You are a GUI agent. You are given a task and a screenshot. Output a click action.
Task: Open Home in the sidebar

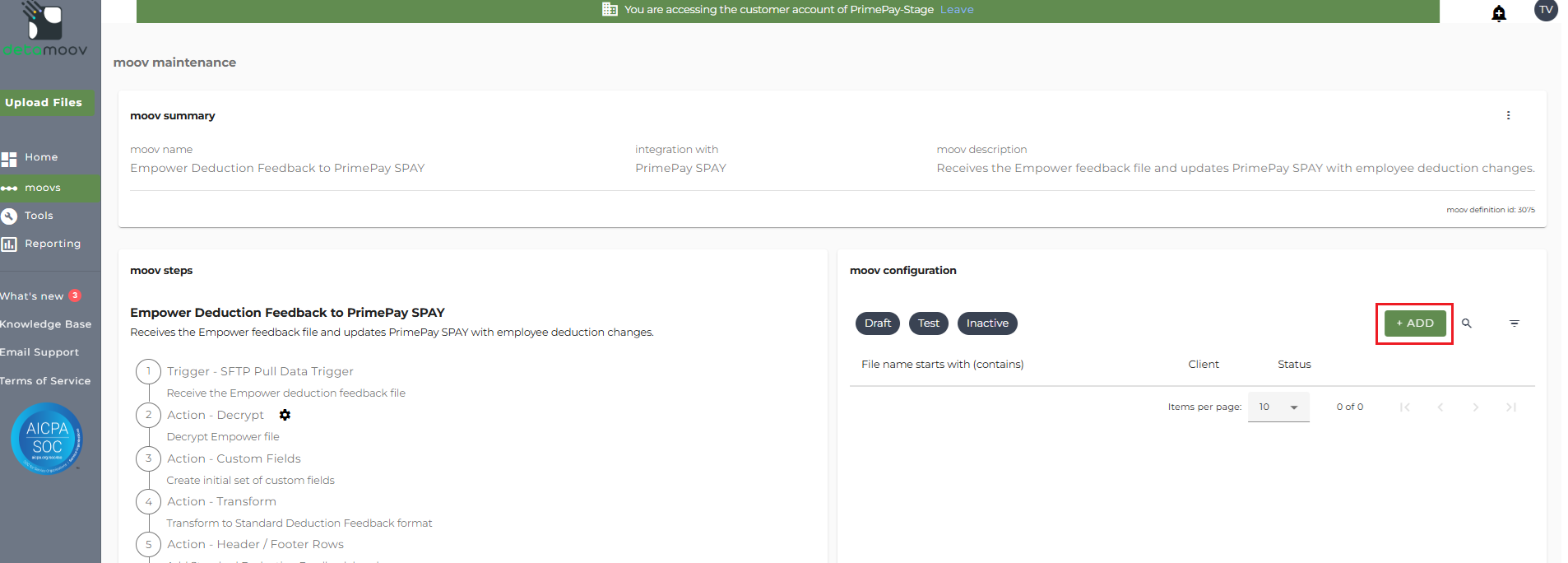[41, 157]
